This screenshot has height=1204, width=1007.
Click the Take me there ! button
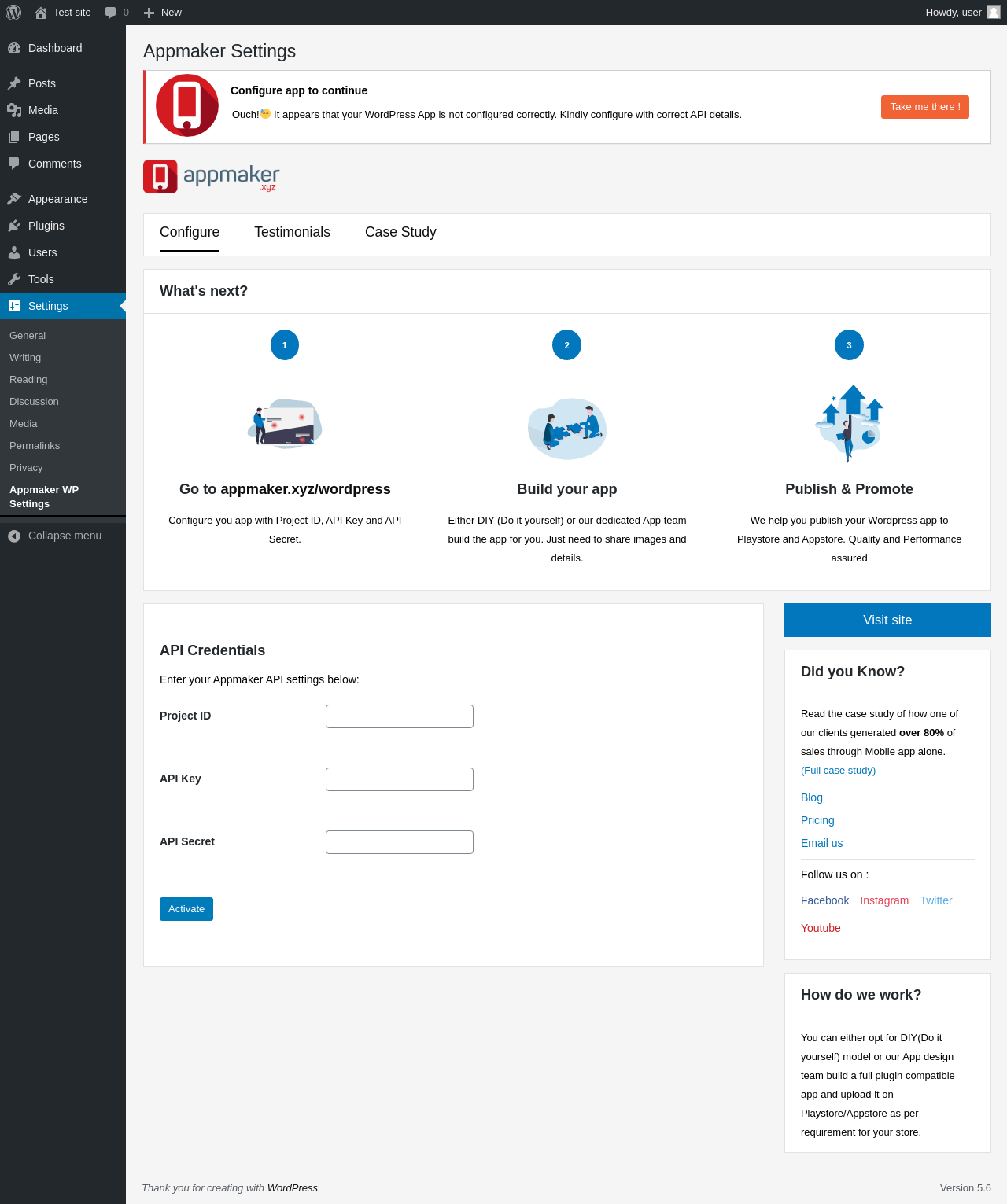(x=925, y=107)
